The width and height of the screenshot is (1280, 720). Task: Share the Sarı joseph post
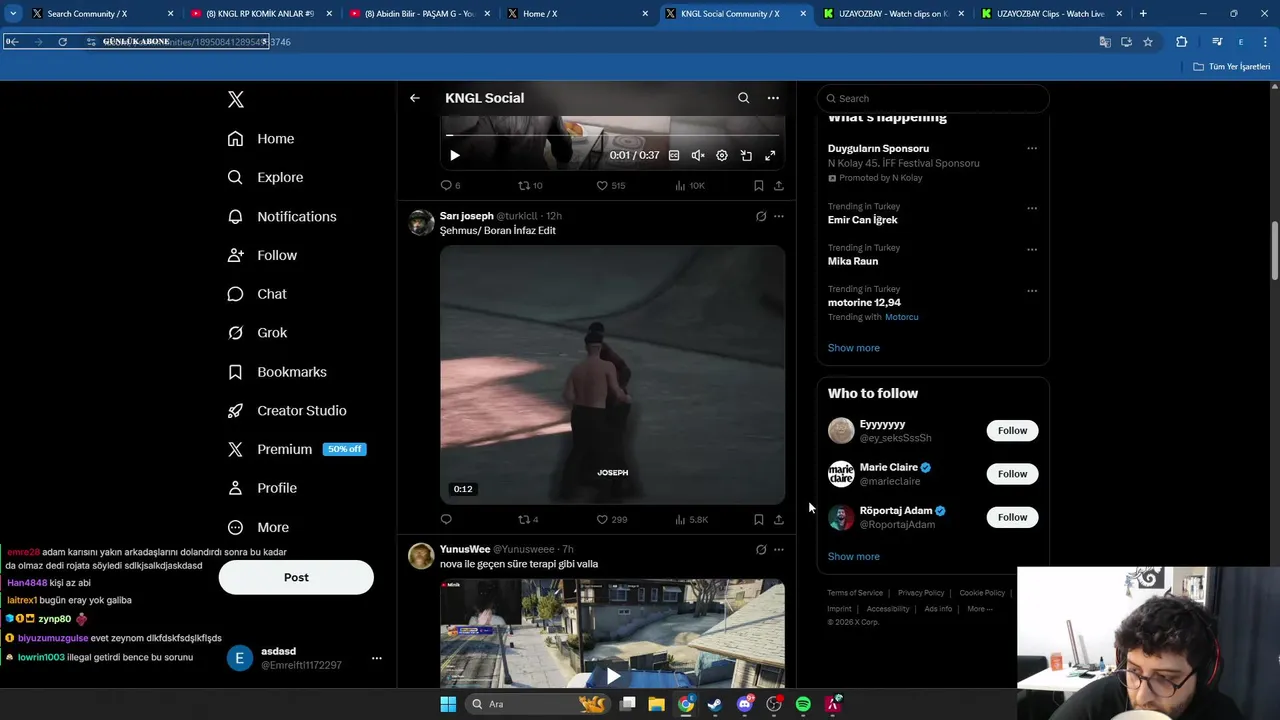click(x=779, y=519)
